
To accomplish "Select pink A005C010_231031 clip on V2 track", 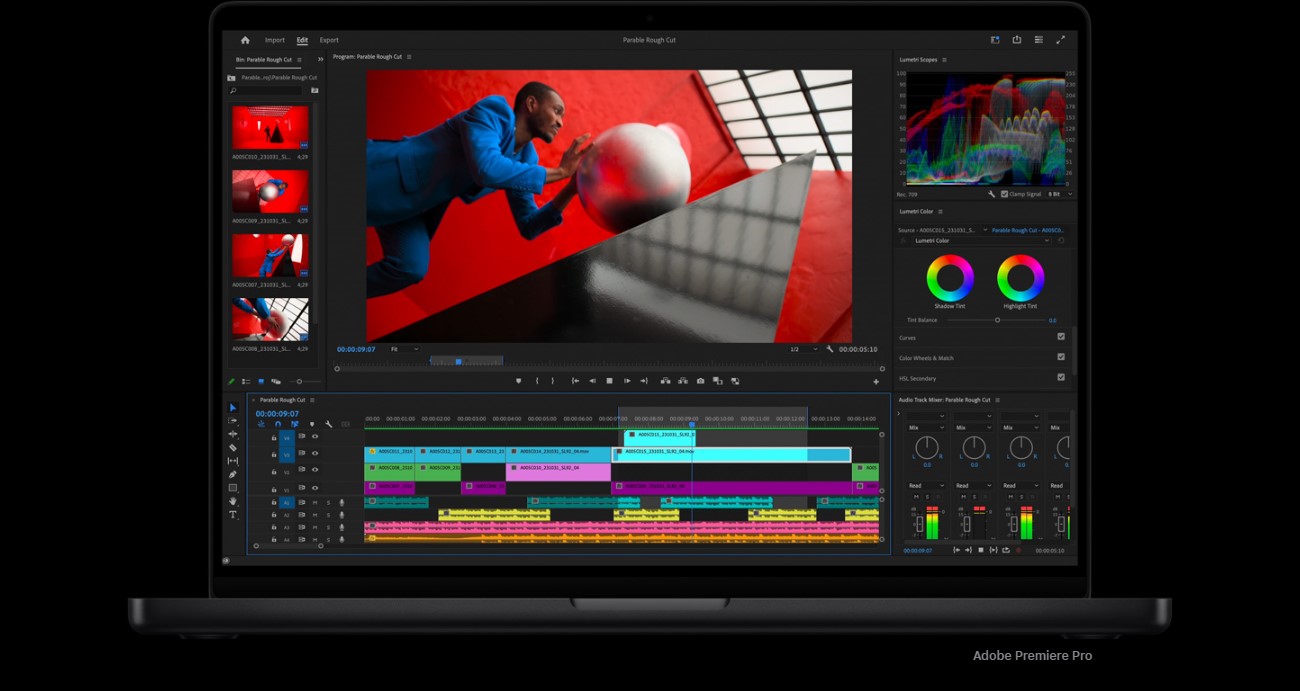I will point(558,470).
